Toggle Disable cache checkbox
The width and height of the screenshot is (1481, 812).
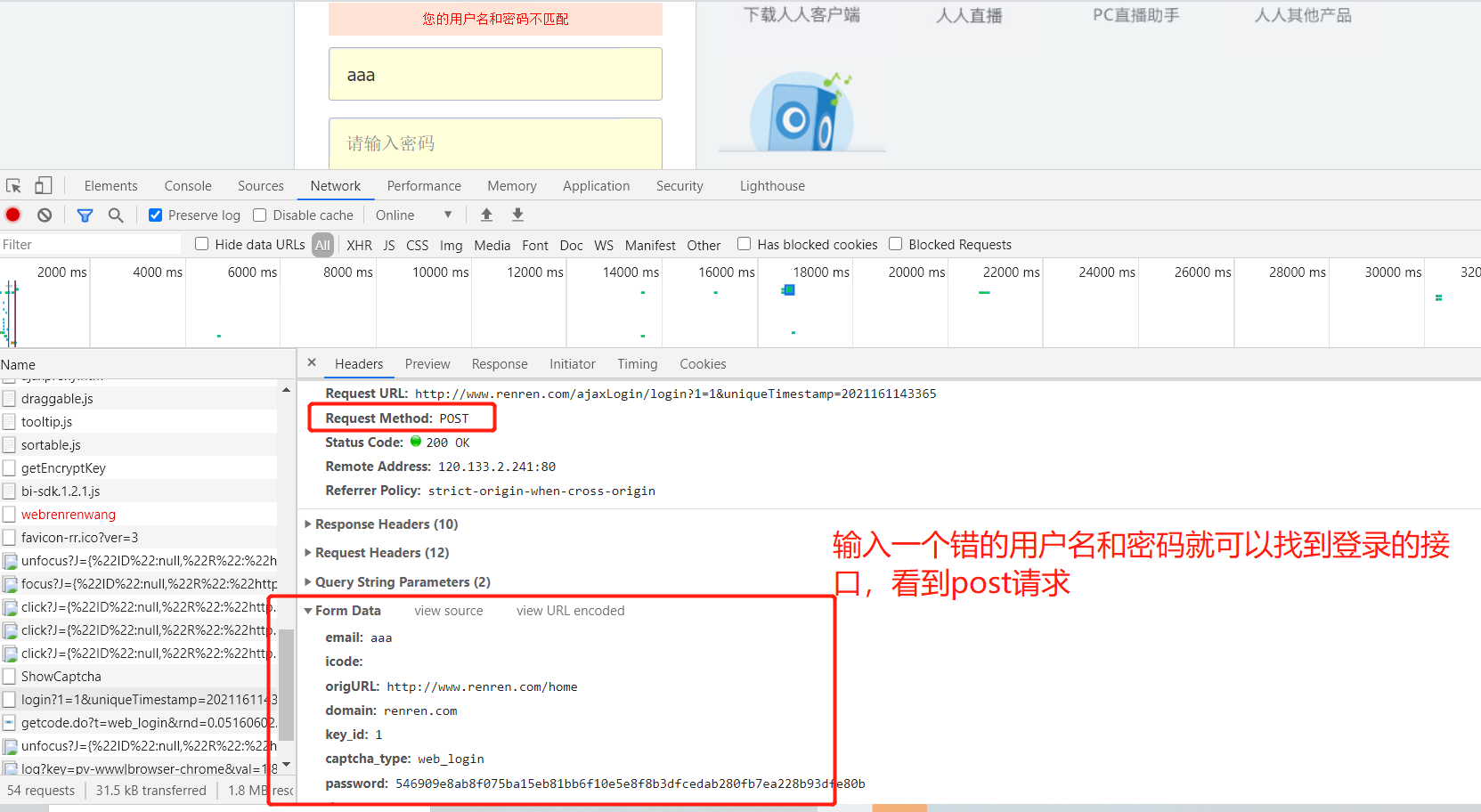point(260,215)
